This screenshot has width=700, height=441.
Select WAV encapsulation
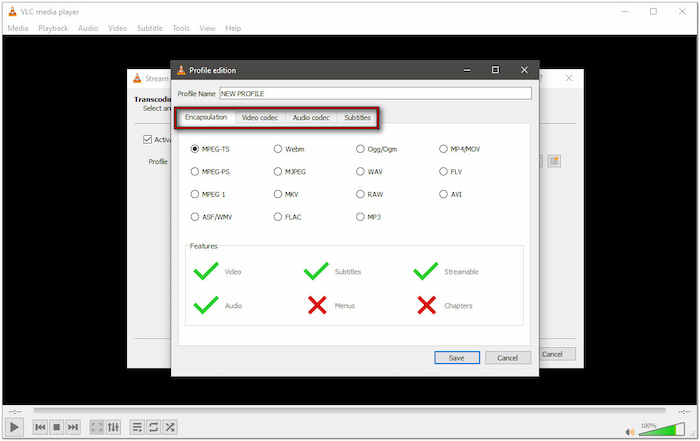(x=369, y=172)
